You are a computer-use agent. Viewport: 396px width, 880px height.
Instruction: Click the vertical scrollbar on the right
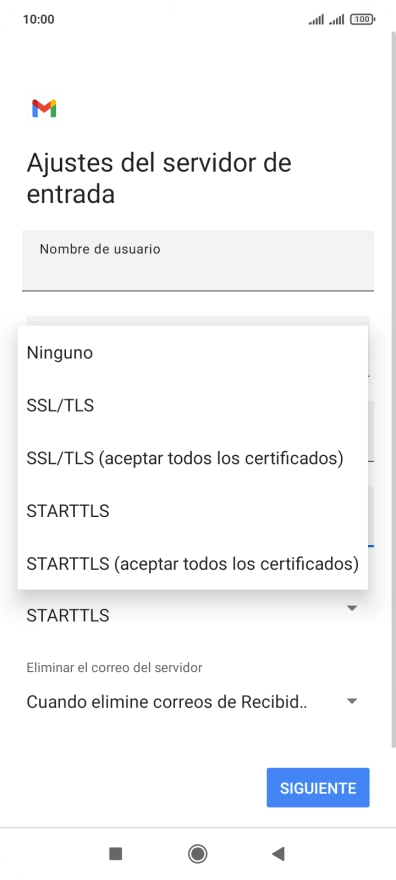coord(393,388)
